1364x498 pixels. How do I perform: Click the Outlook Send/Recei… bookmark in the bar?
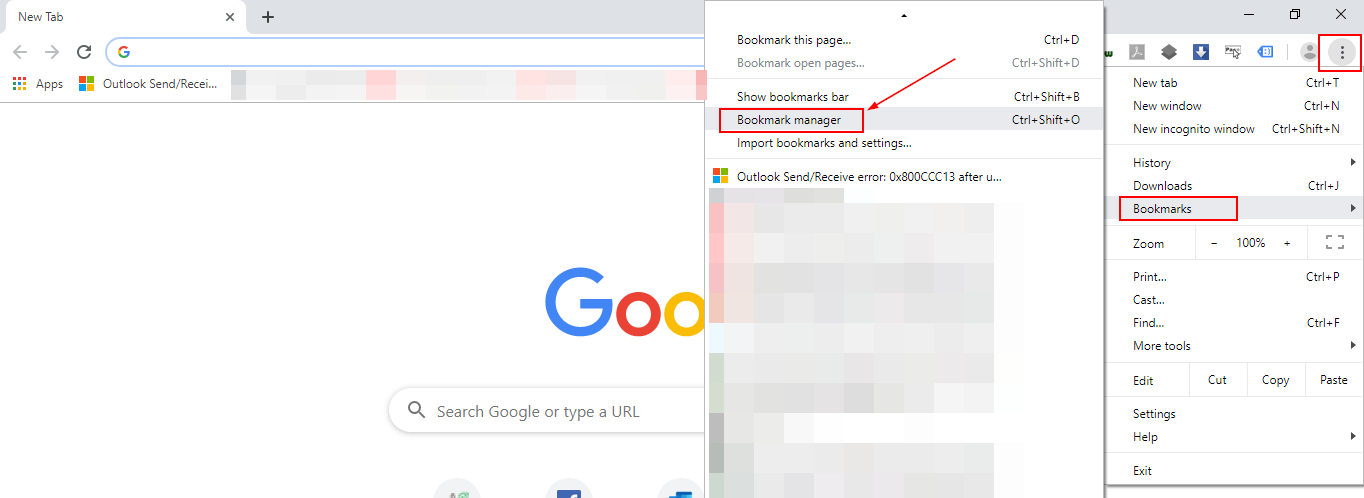click(148, 84)
